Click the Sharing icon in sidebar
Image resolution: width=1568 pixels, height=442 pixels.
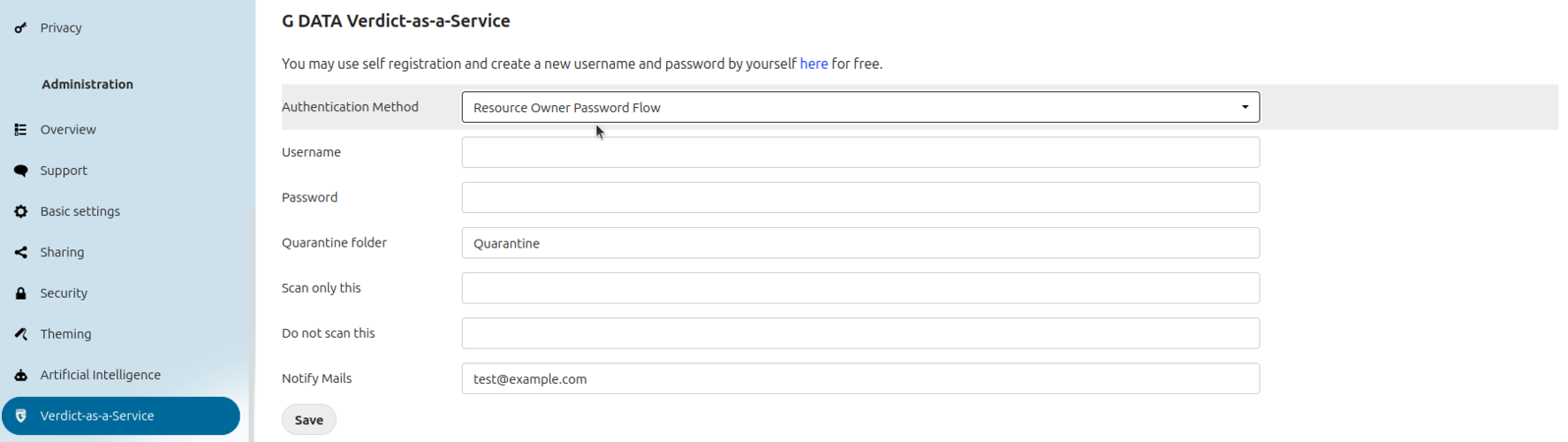[x=20, y=252]
